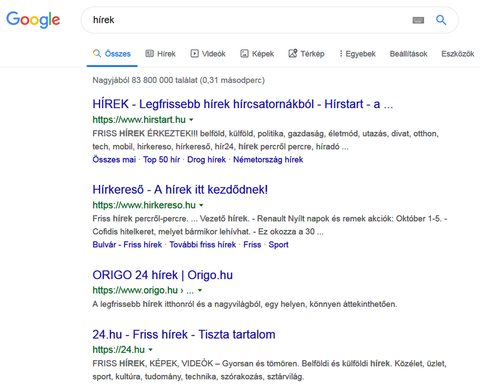Open the 'Friss' sitelink under Hírkereső
480x392 pixels.
point(252,245)
